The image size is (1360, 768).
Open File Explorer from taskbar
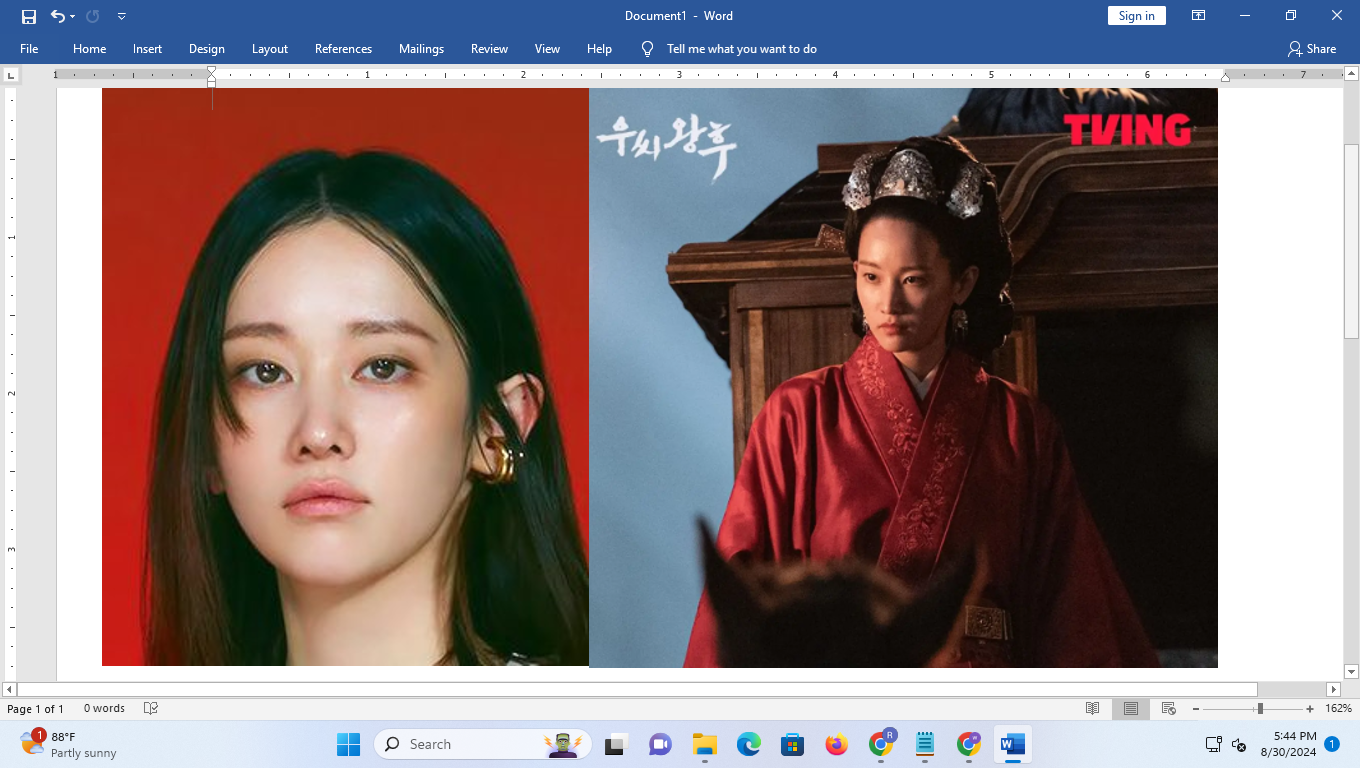click(x=705, y=744)
